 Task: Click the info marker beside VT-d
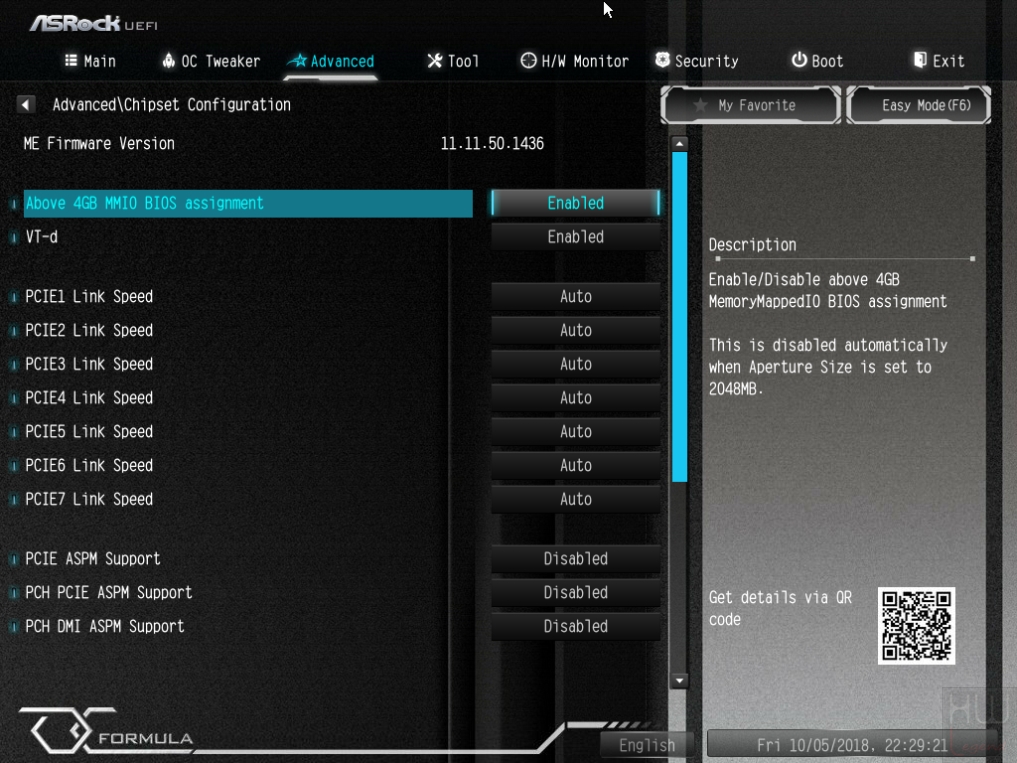click(x=14, y=237)
